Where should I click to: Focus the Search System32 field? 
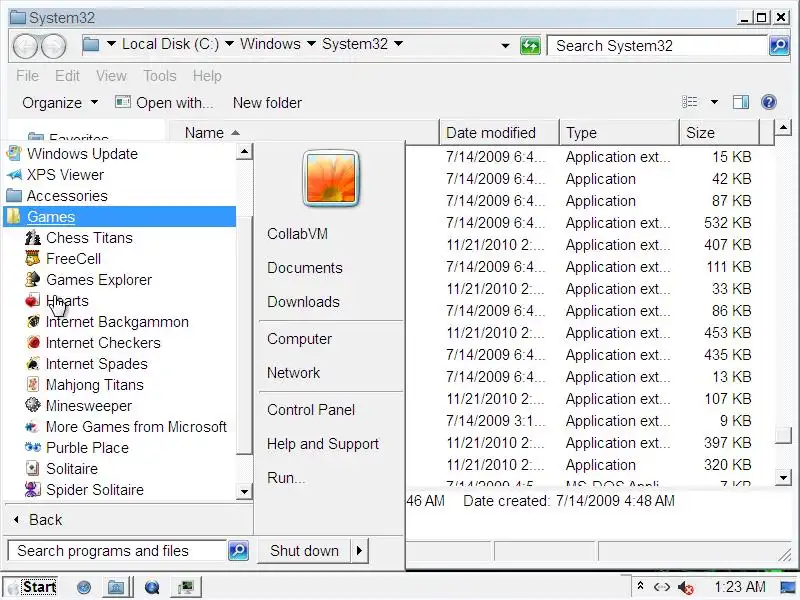tap(657, 46)
